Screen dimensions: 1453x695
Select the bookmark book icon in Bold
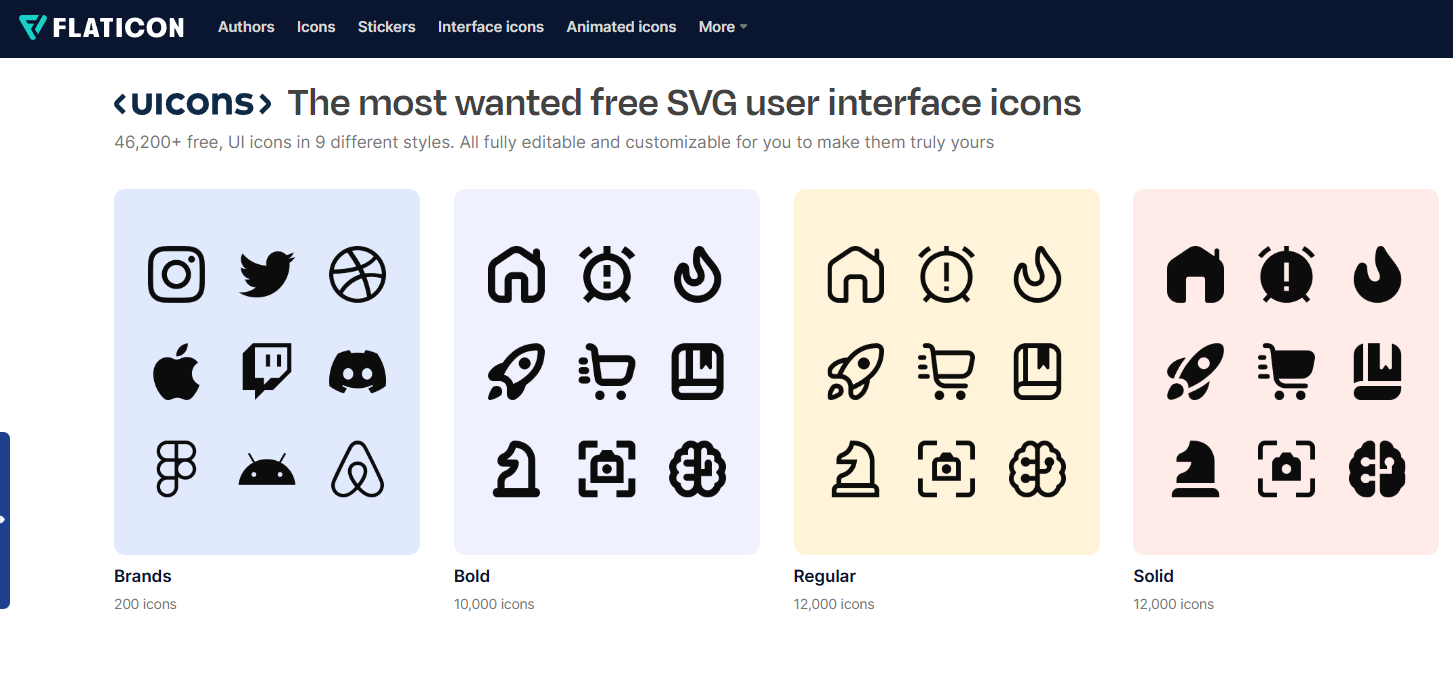click(x=697, y=372)
